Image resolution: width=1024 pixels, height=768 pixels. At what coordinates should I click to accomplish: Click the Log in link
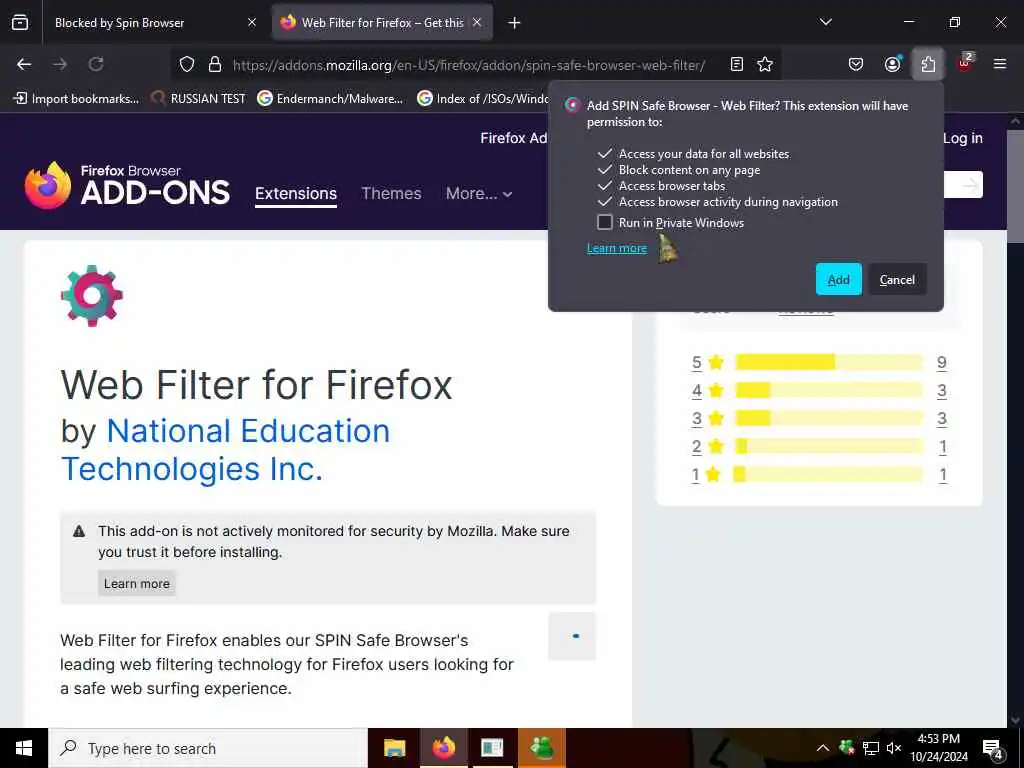click(x=963, y=138)
